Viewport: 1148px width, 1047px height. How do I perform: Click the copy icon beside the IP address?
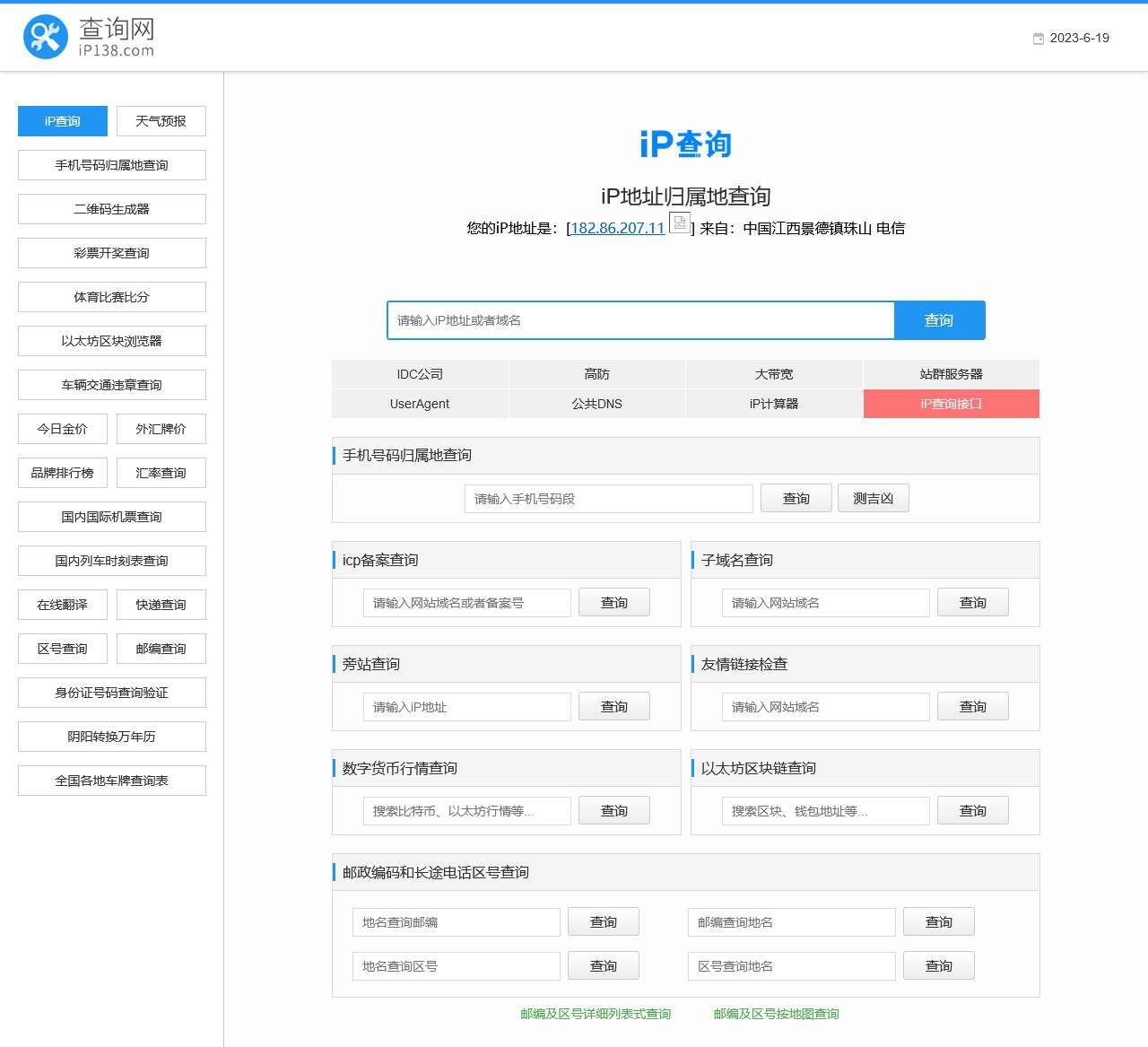(x=680, y=222)
